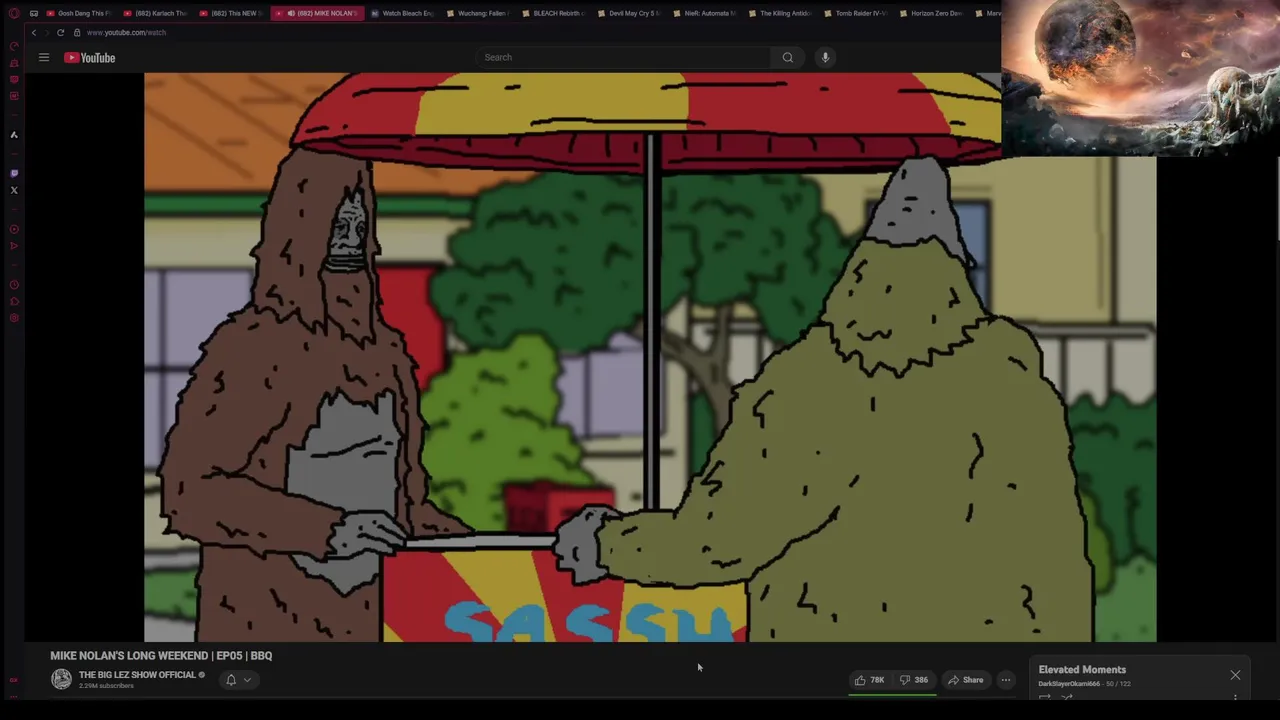Open the Twitch sidebar icon
1280x720 pixels.
point(14,173)
